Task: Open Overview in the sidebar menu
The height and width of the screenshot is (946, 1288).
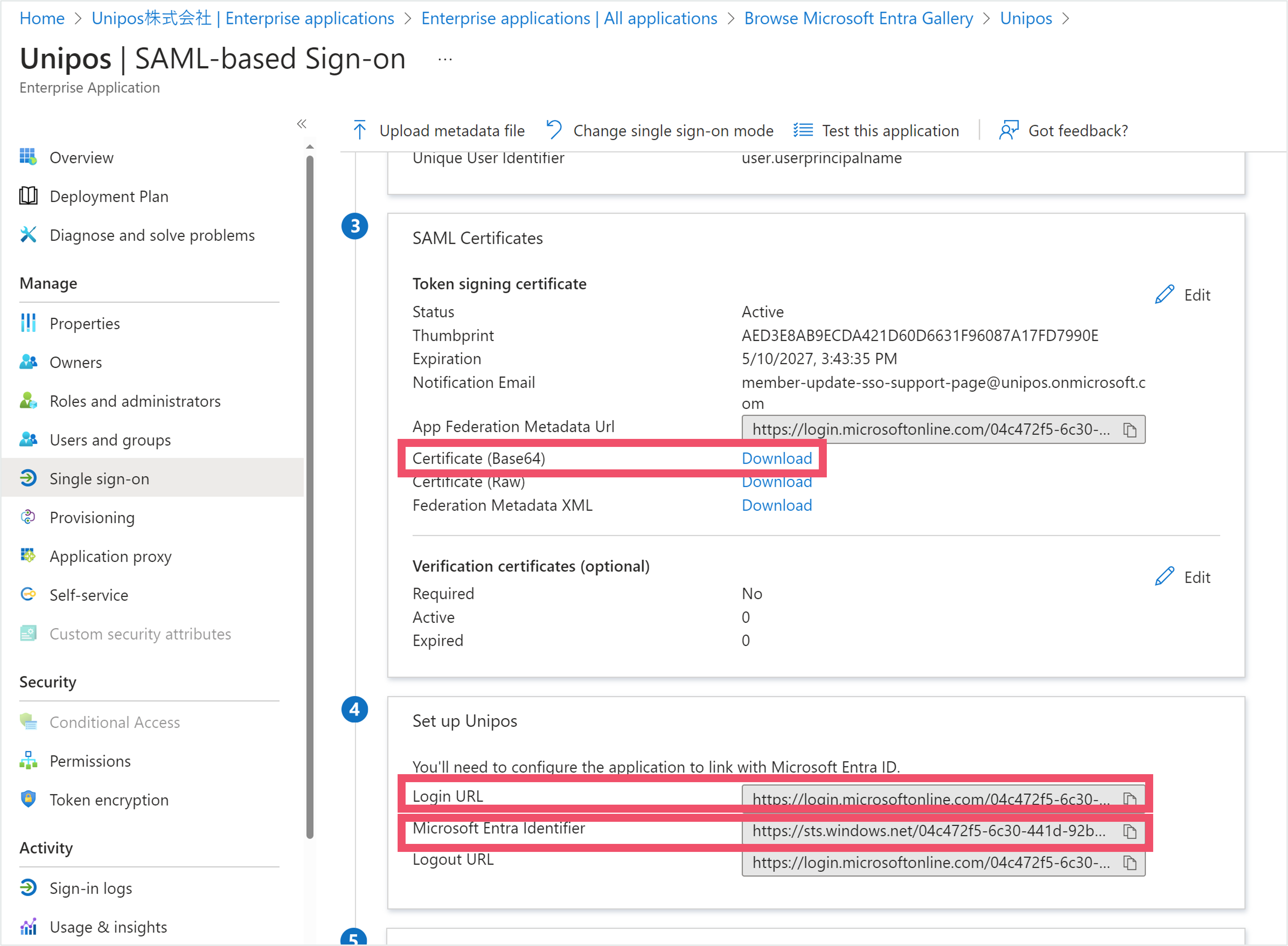Action: click(81, 157)
